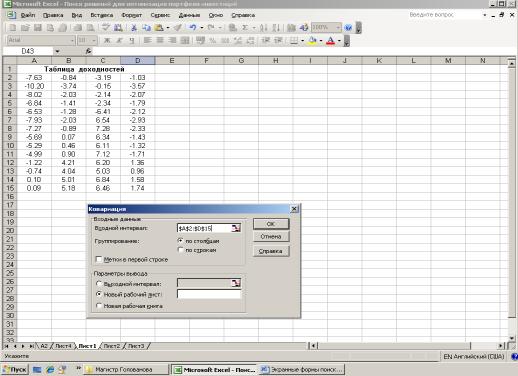Open the font size dropdown

tap(94, 40)
